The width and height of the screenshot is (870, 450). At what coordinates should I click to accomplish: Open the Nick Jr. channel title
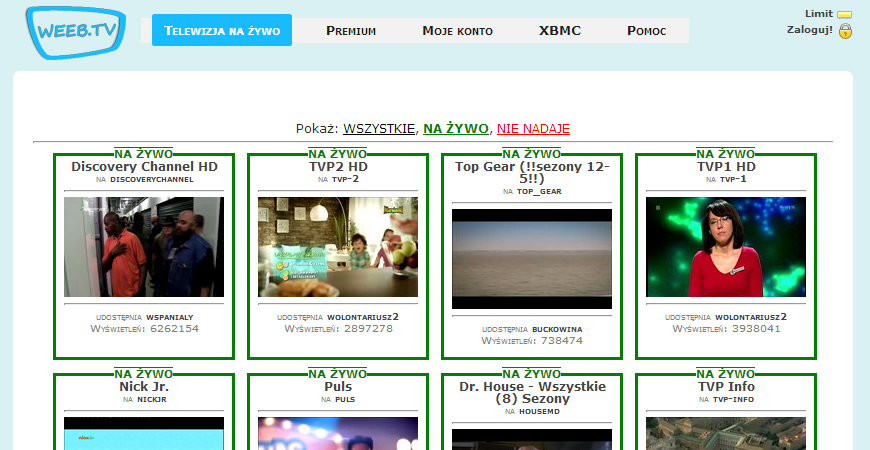point(144,386)
